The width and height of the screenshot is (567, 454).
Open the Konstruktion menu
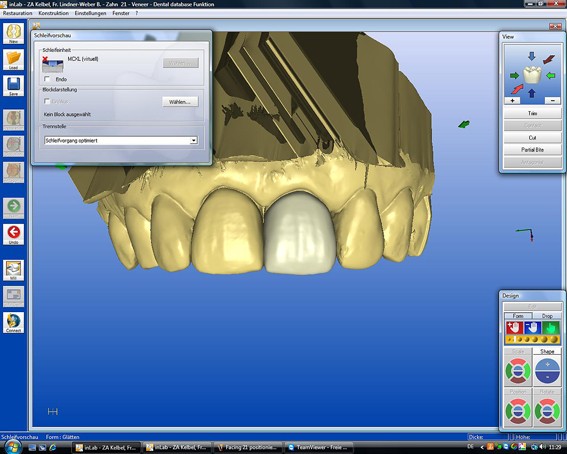[54, 13]
